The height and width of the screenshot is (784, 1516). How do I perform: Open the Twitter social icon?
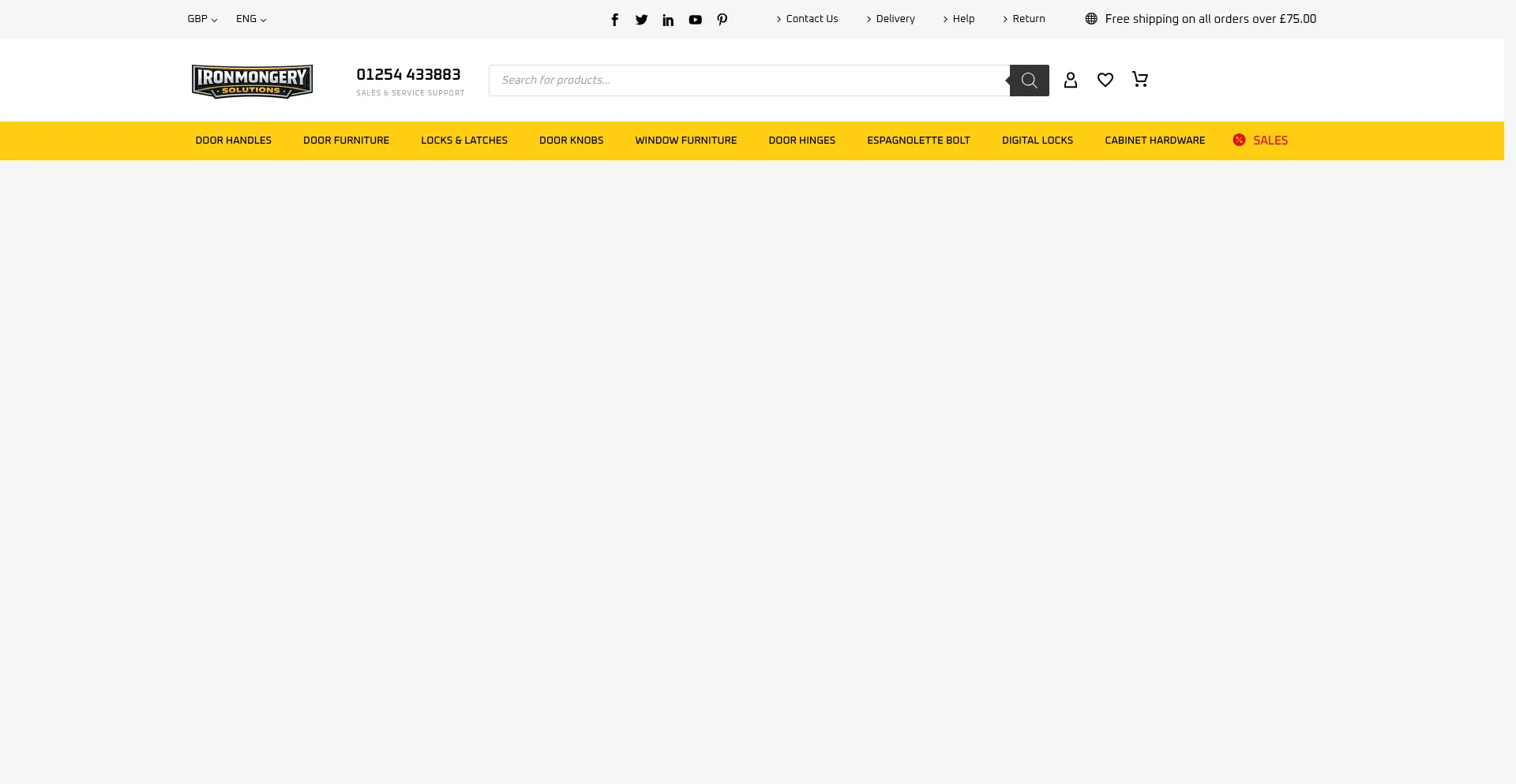(x=641, y=20)
